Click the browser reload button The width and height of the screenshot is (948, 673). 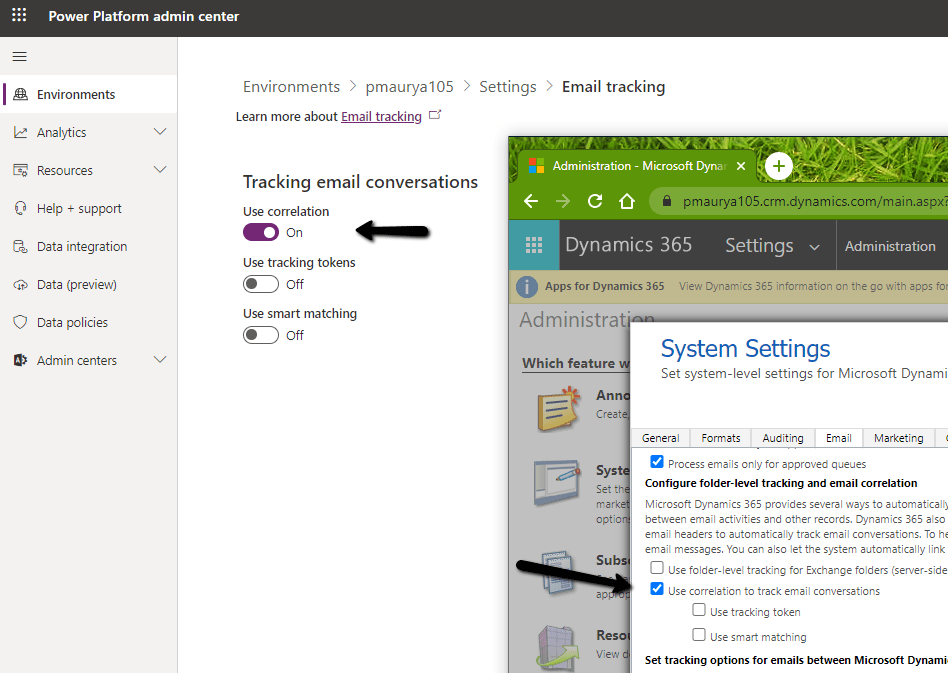pyautogui.click(x=595, y=201)
